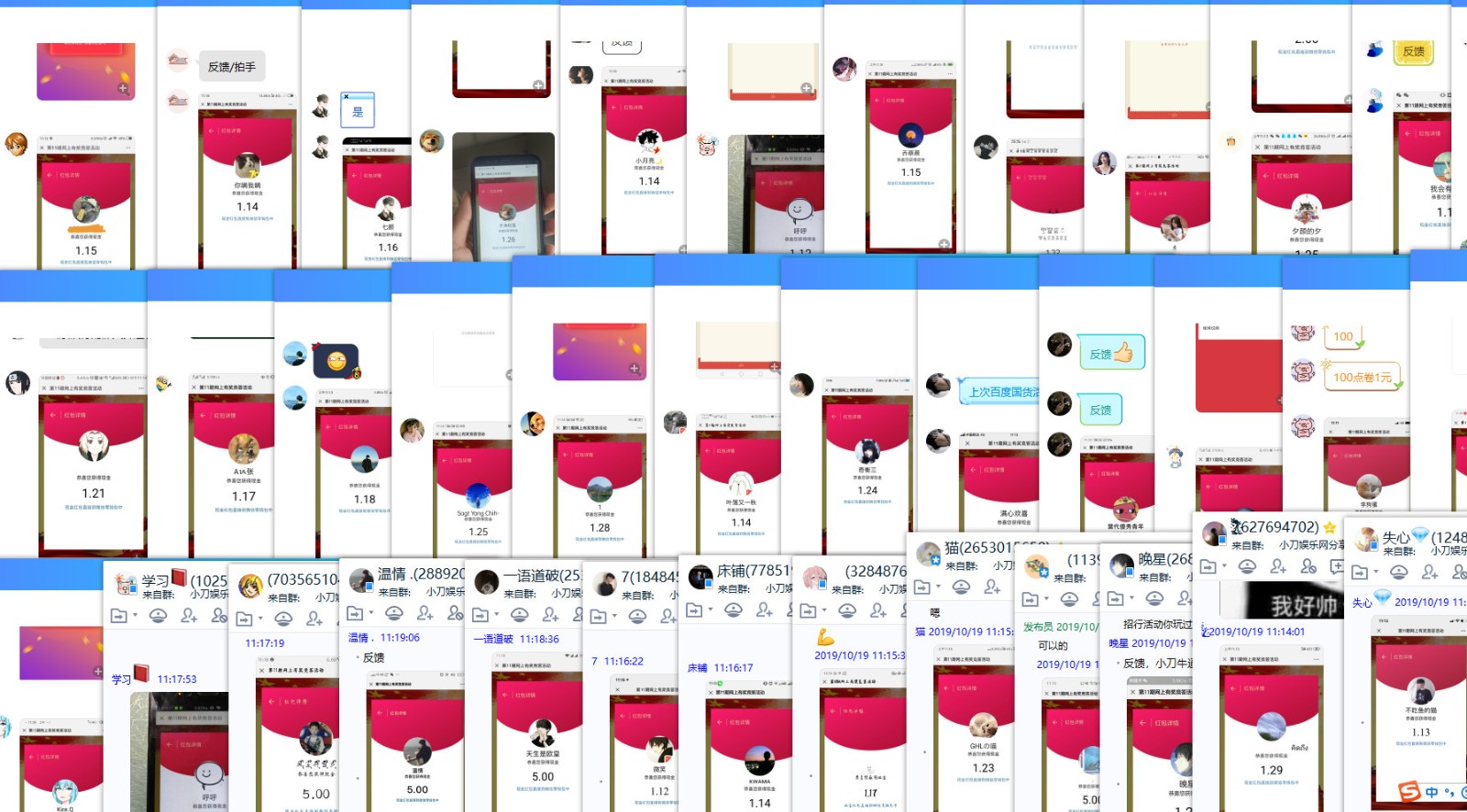Expand file transfer dropdown arrow in 晚星 chat
Viewport: 1467px width, 812px height.
[1131, 599]
